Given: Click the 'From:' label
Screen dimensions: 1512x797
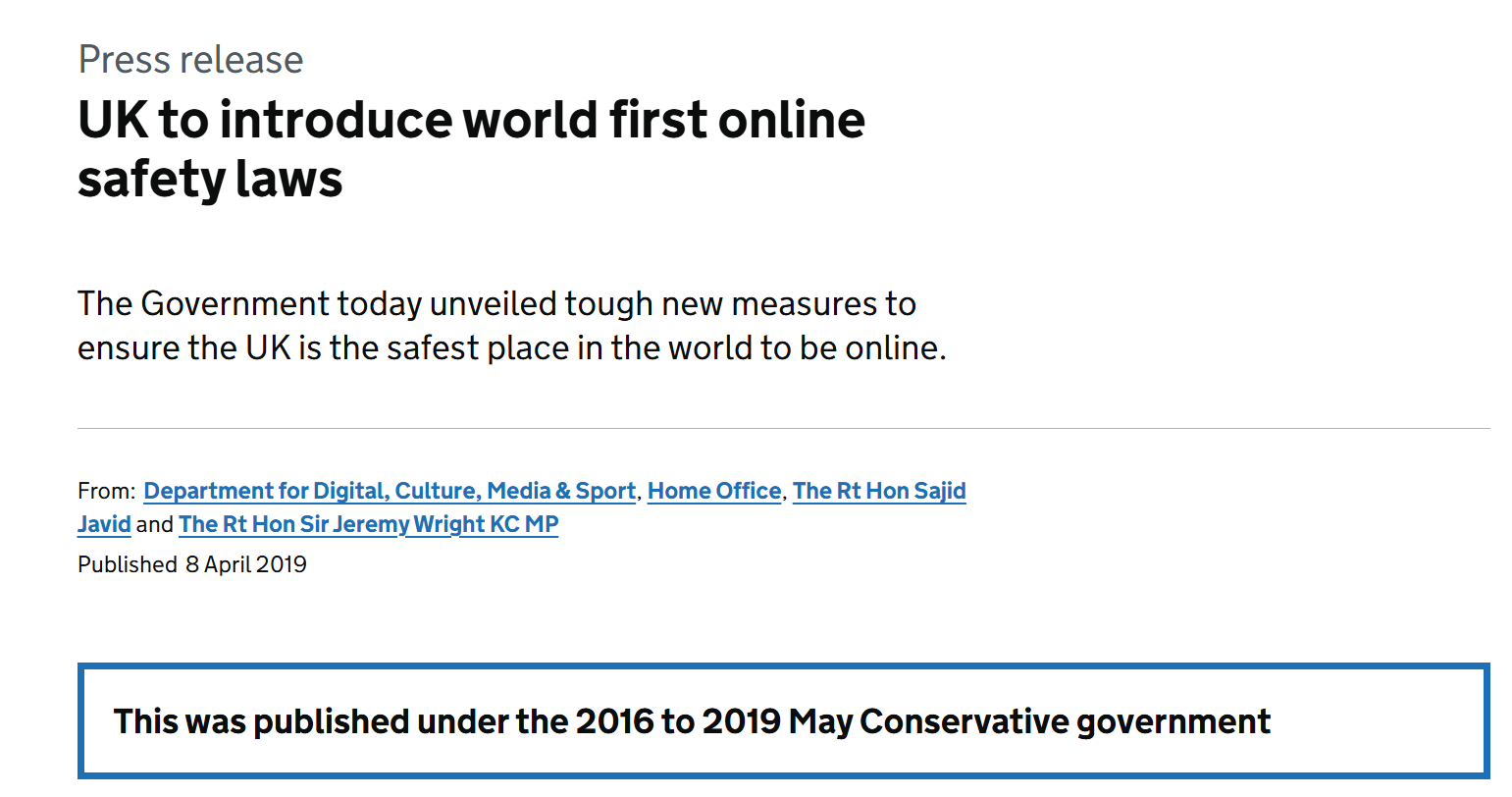Looking at the screenshot, I should click(x=107, y=491).
